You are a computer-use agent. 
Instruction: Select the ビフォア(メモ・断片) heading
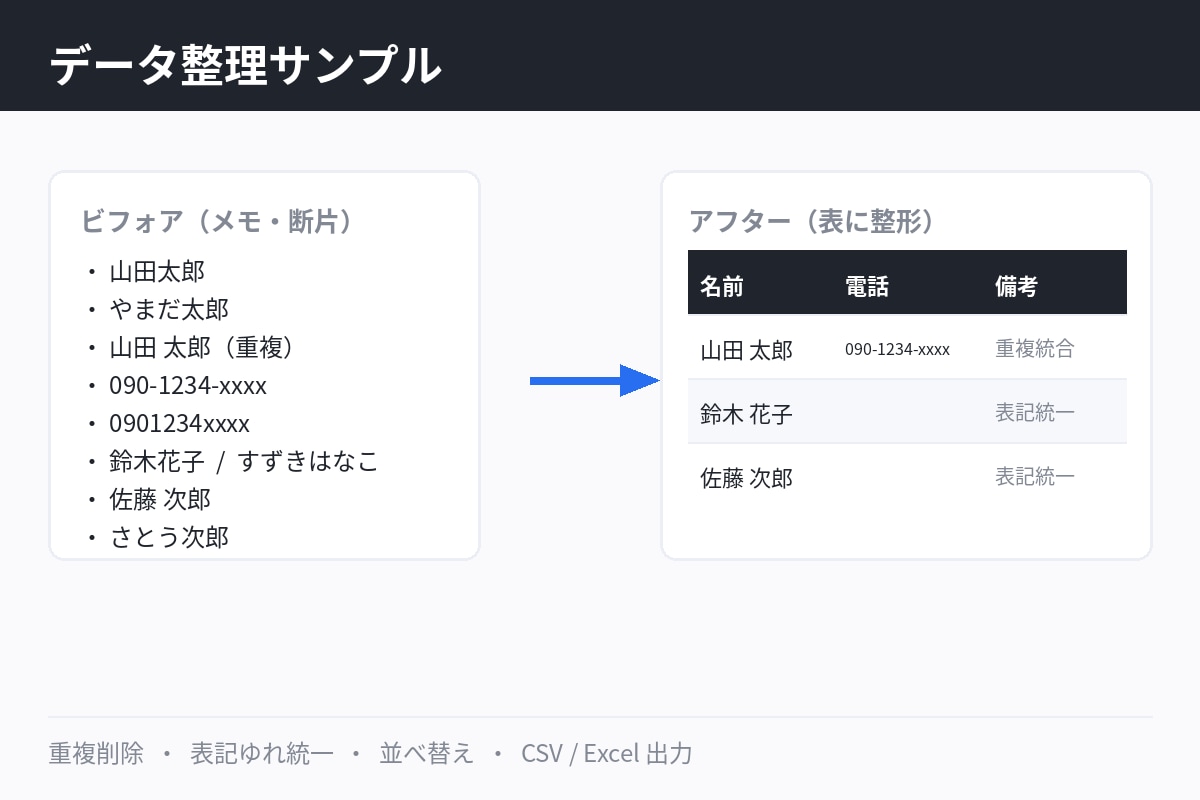(x=217, y=221)
